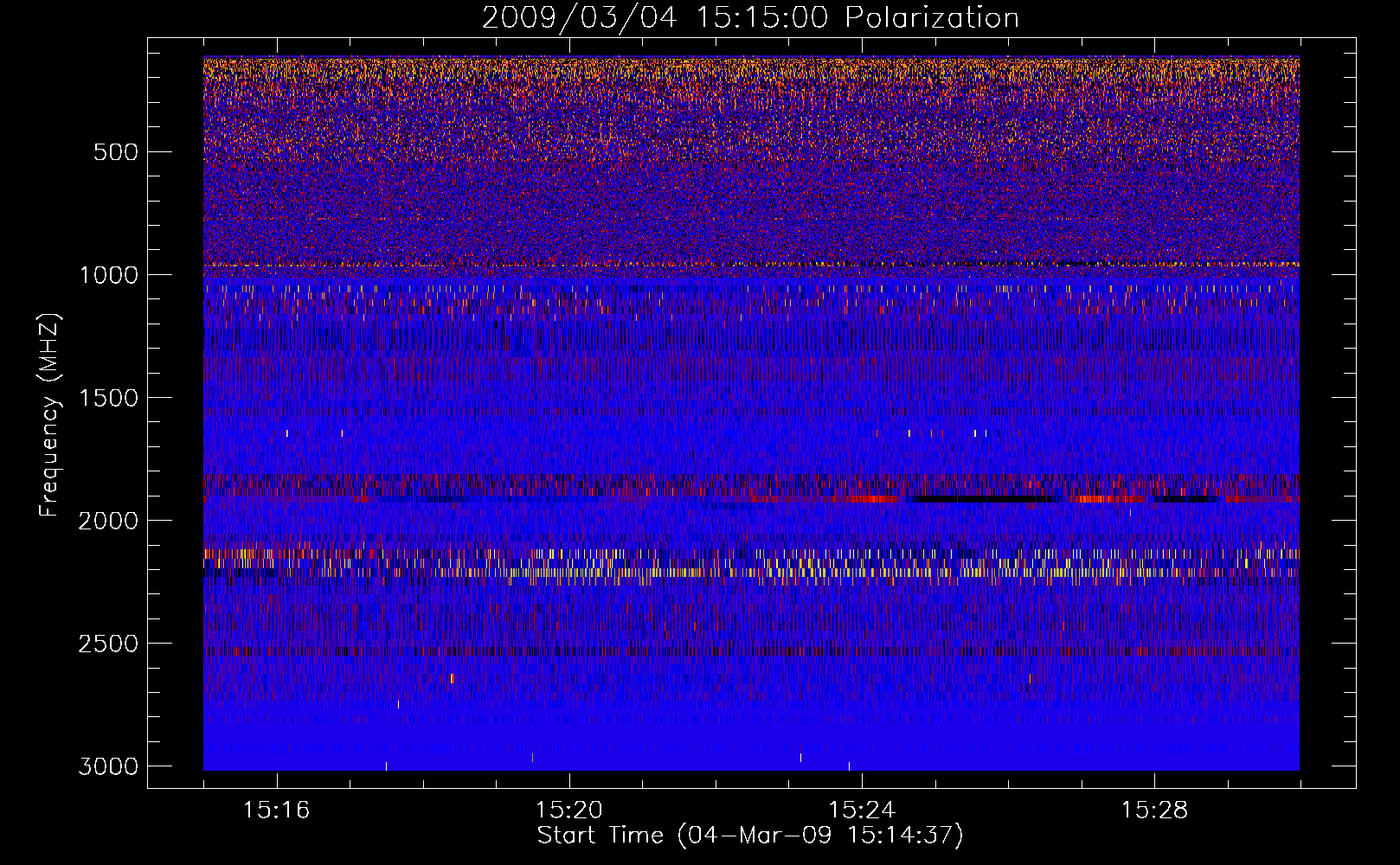Click the 'Start Time (04-Mar-09 15:14:37)' label
The width and height of the screenshot is (1400, 865).
point(750,836)
